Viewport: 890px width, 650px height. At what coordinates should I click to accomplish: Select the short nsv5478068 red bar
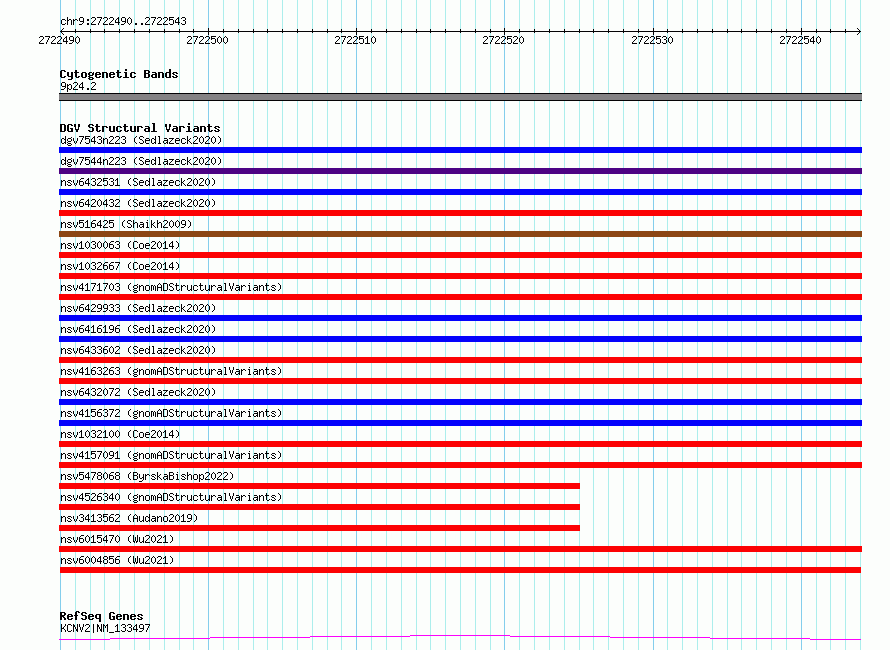[x=320, y=486]
